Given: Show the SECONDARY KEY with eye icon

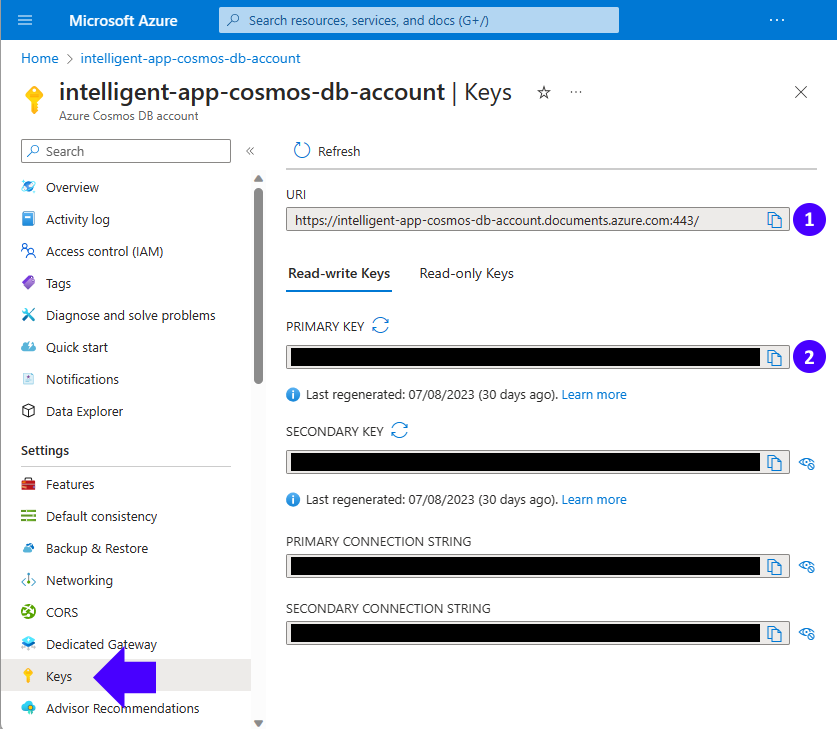Looking at the screenshot, I should click(807, 463).
